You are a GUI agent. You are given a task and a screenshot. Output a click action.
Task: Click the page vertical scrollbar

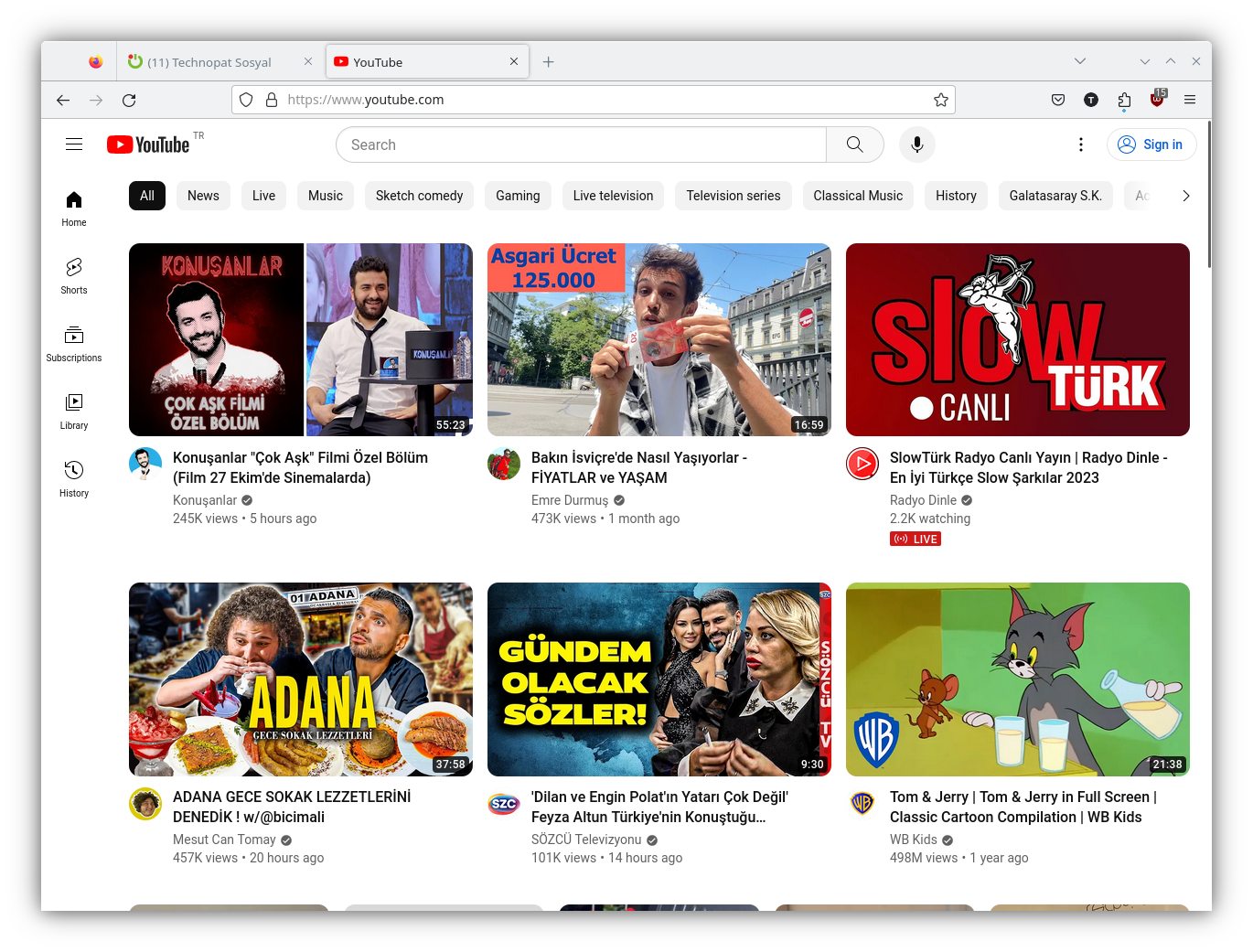[1209, 194]
